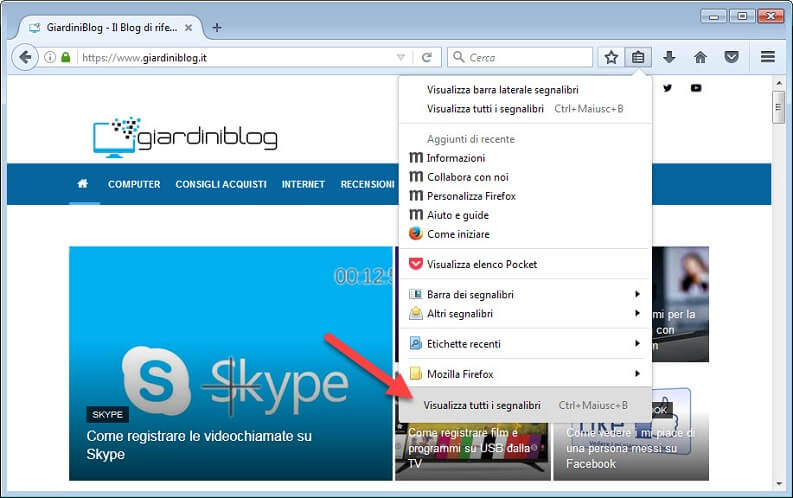Click bottom Visualizza tutti i segnalibri button
This screenshot has width=793, height=498.
(525, 405)
